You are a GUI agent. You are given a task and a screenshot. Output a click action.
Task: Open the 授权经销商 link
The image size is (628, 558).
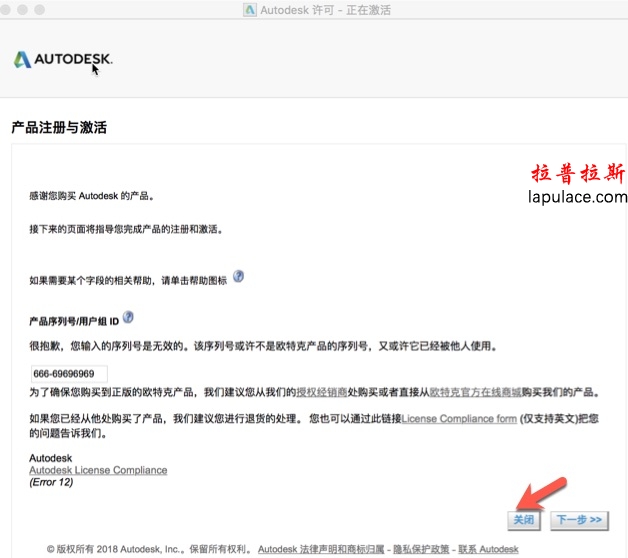(x=322, y=392)
